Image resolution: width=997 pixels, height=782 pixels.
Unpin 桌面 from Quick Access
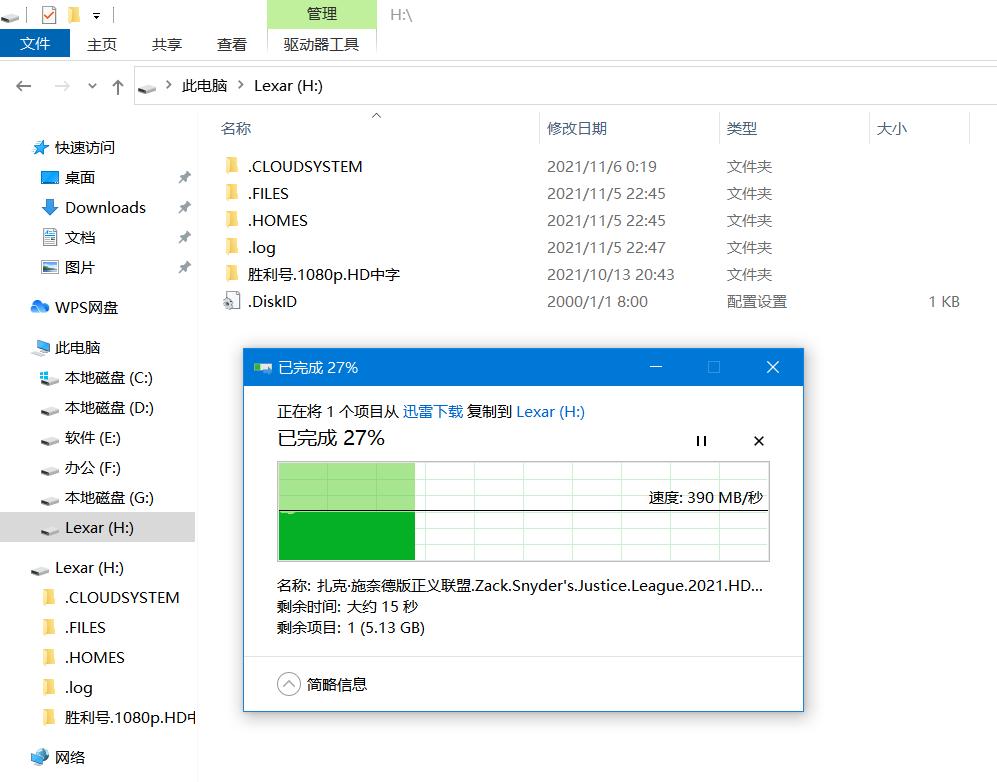(x=184, y=177)
